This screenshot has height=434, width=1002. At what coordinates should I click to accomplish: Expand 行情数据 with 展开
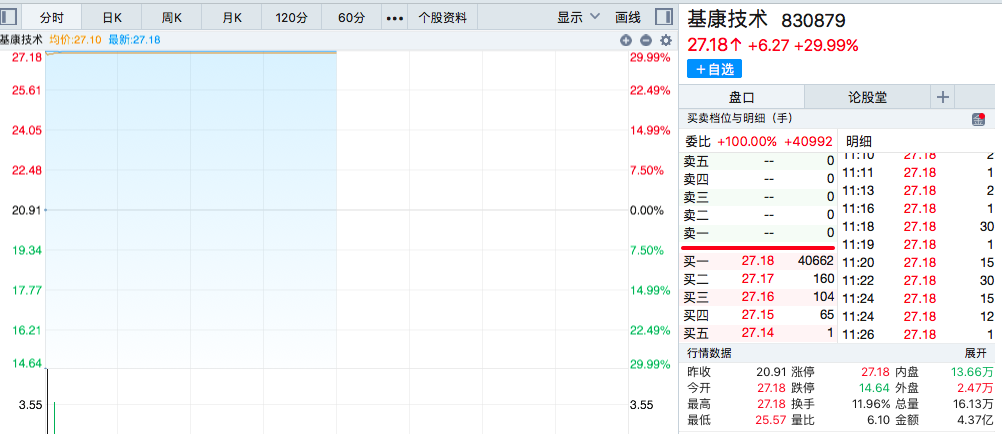coord(976,353)
